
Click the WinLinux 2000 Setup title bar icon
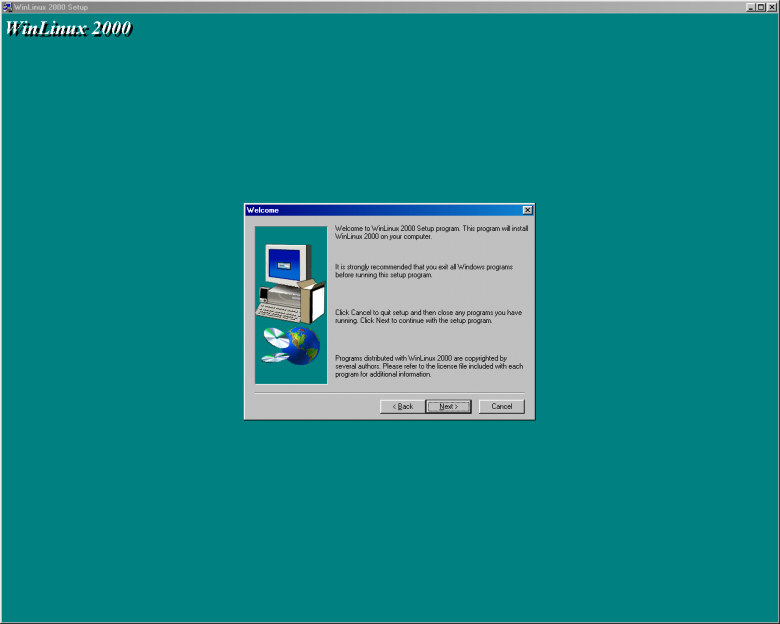point(7,7)
